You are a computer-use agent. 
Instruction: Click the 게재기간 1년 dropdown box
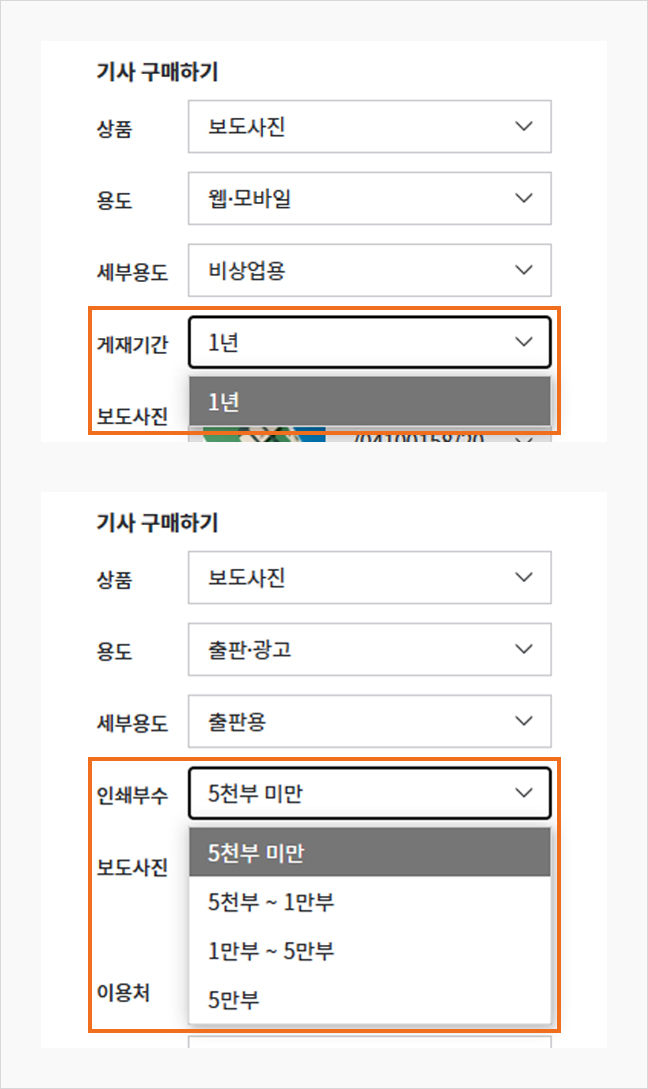(x=369, y=342)
